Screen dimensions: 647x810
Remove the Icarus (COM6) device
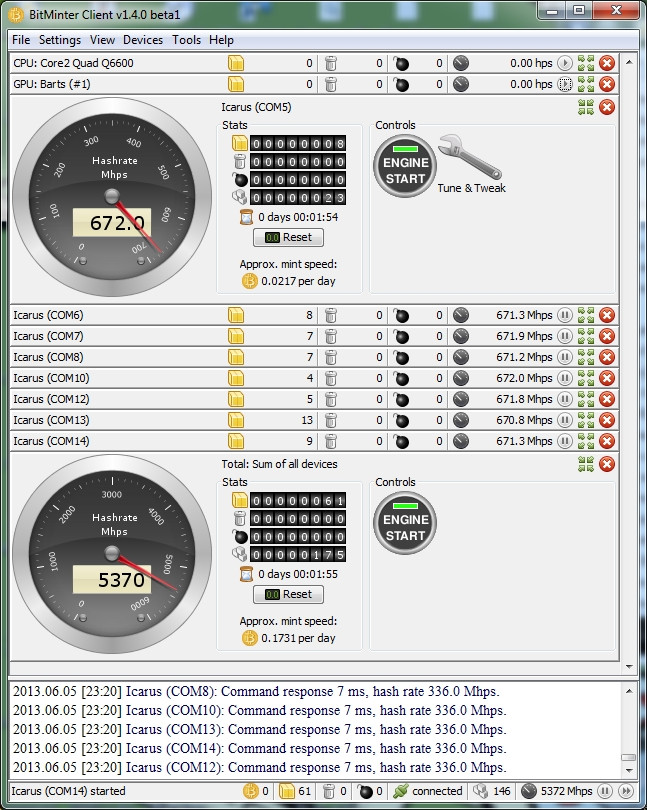607,315
